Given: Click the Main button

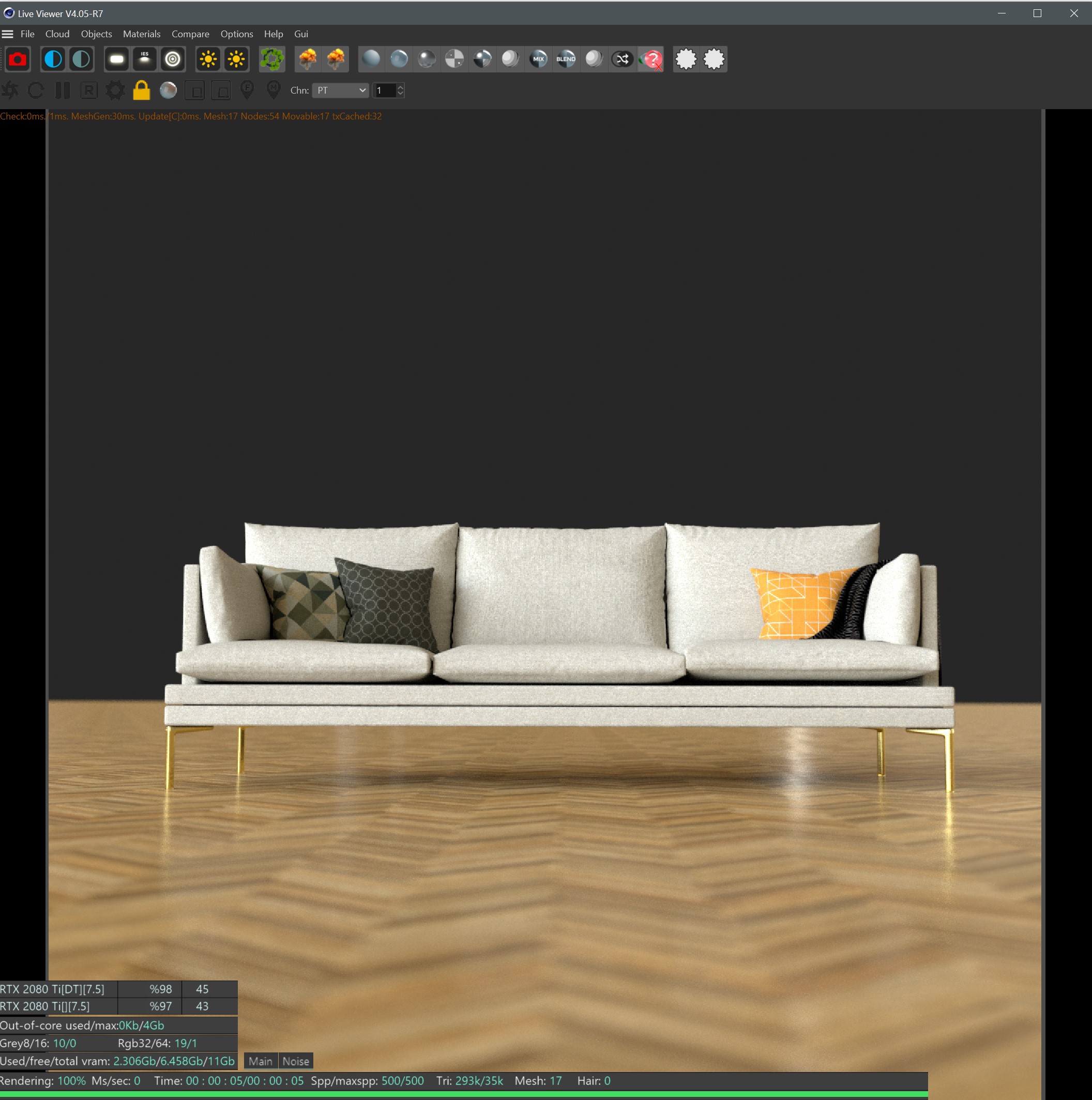Looking at the screenshot, I should (260, 1061).
